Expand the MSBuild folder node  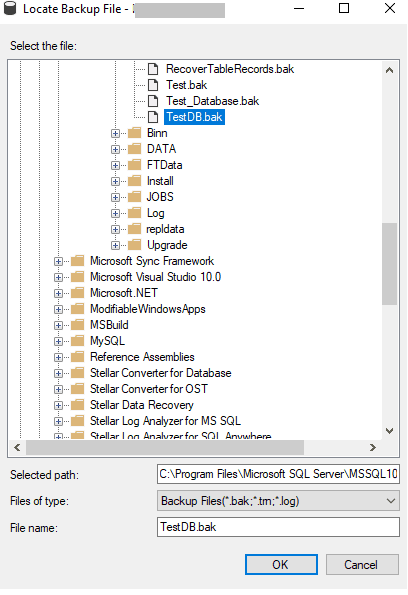(58, 326)
